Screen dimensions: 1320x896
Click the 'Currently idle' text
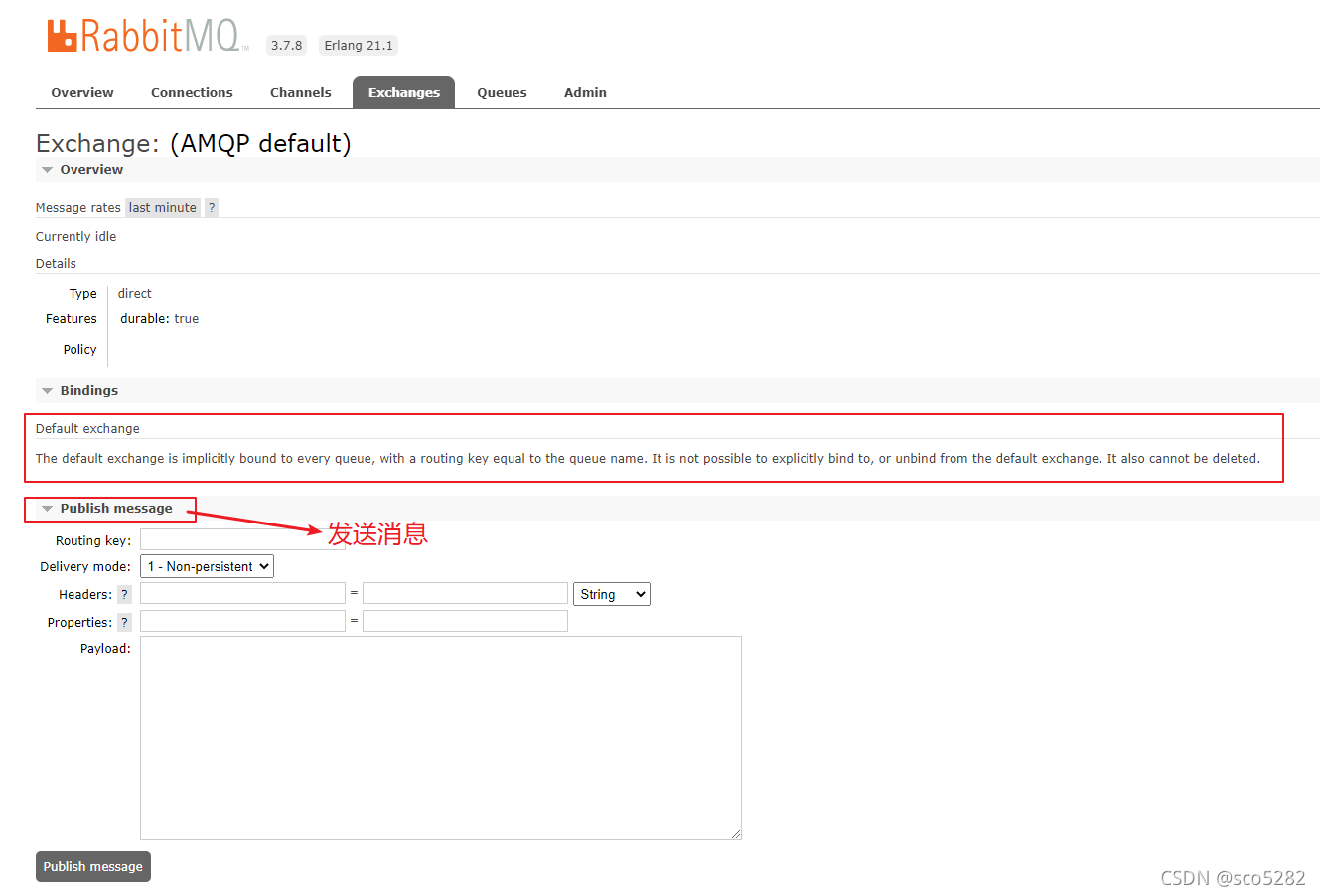(x=75, y=236)
